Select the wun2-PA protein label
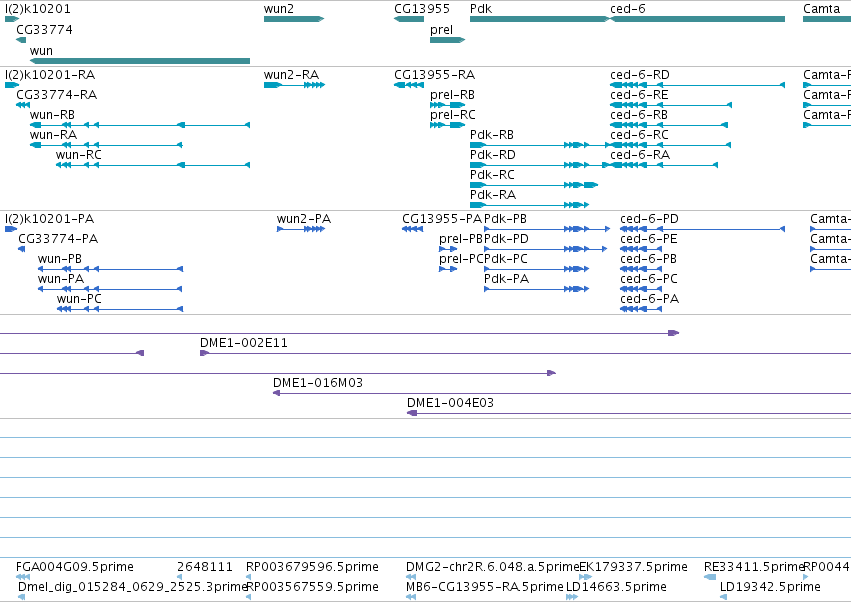The width and height of the screenshot is (851, 602). click(x=304, y=219)
